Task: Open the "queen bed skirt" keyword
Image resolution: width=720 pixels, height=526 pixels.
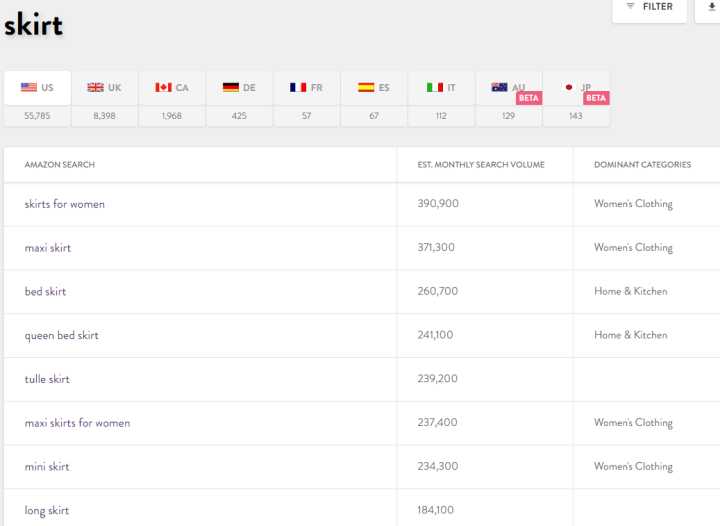Action: [x=62, y=336]
